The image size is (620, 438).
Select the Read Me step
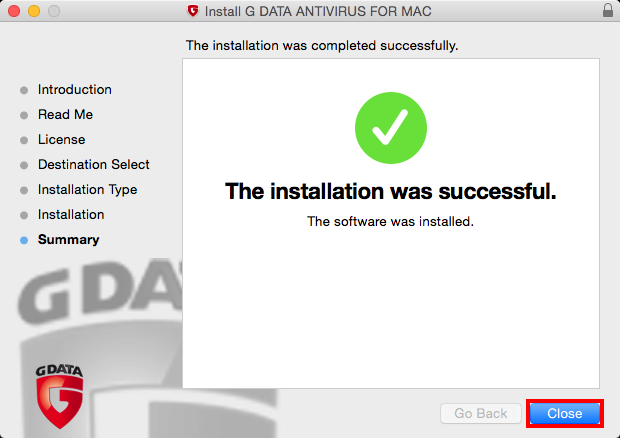point(65,114)
